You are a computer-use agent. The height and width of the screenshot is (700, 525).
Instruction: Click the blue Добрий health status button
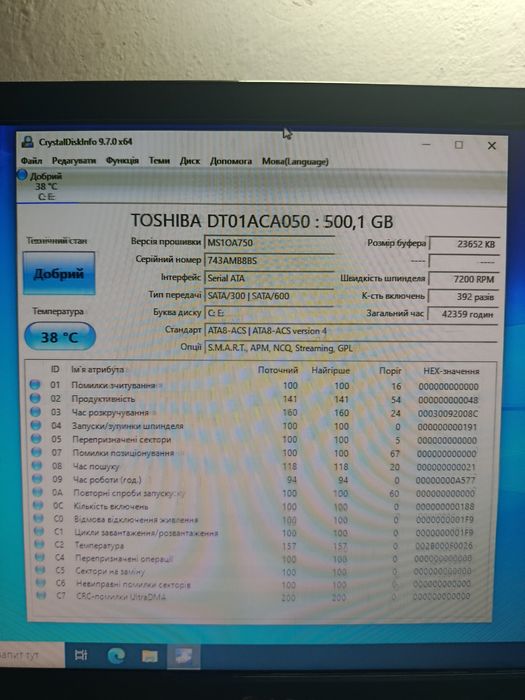coord(59,273)
